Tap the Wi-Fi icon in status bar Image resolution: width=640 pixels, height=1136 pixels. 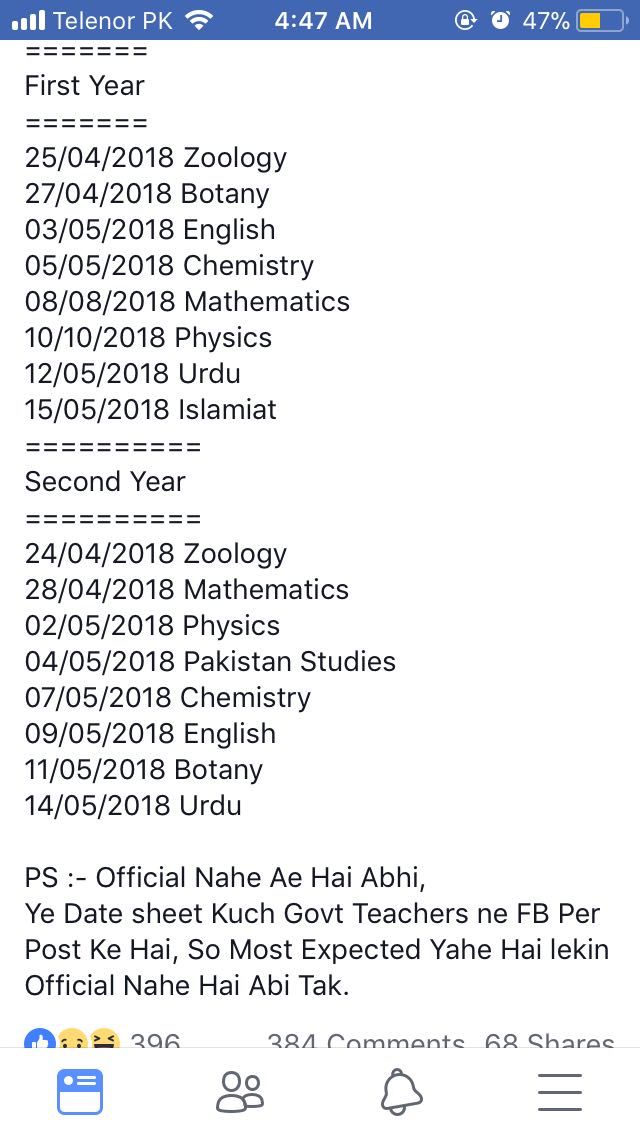click(x=196, y=20)
